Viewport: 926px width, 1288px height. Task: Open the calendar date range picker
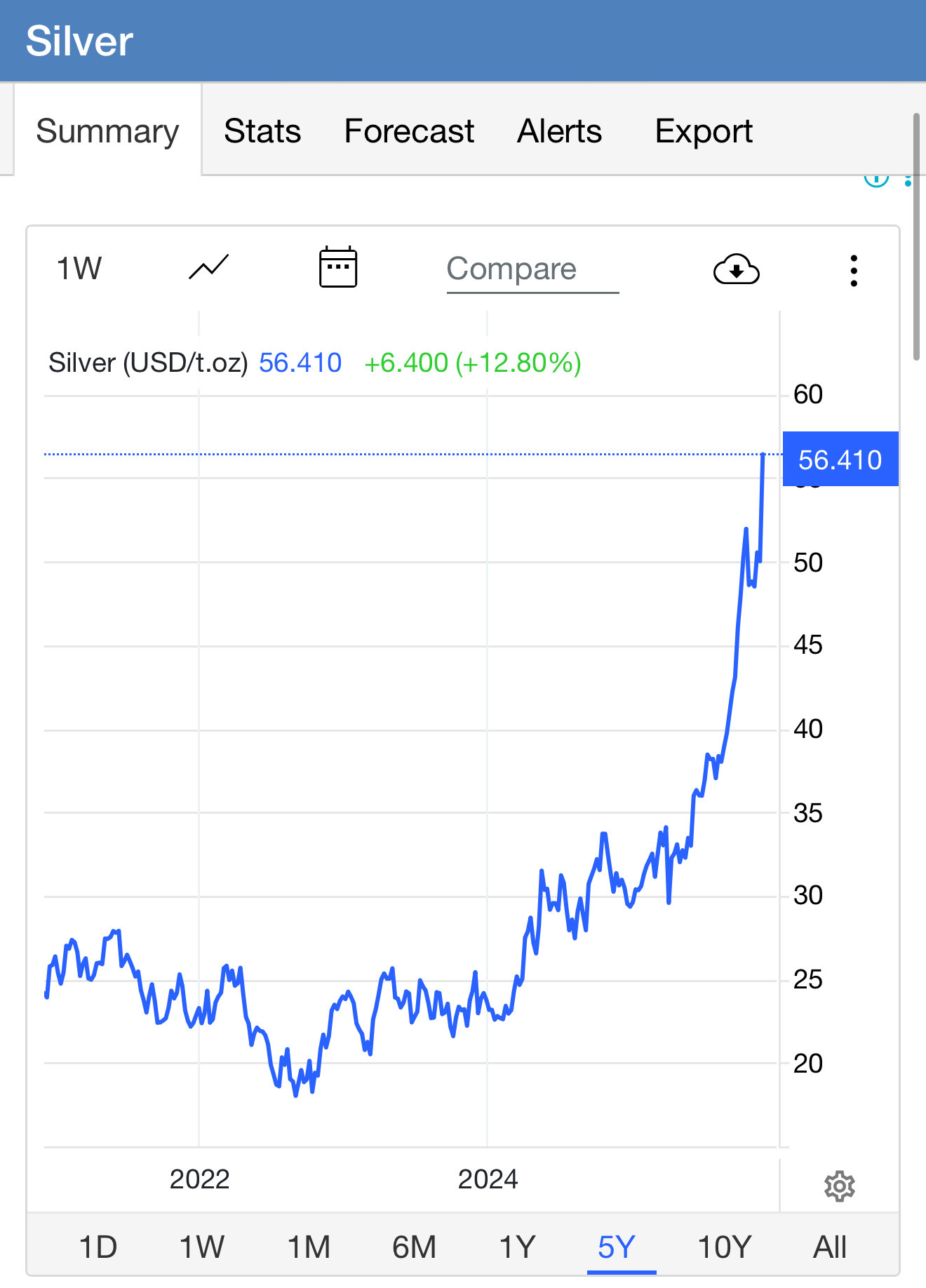tap(338, 267)
